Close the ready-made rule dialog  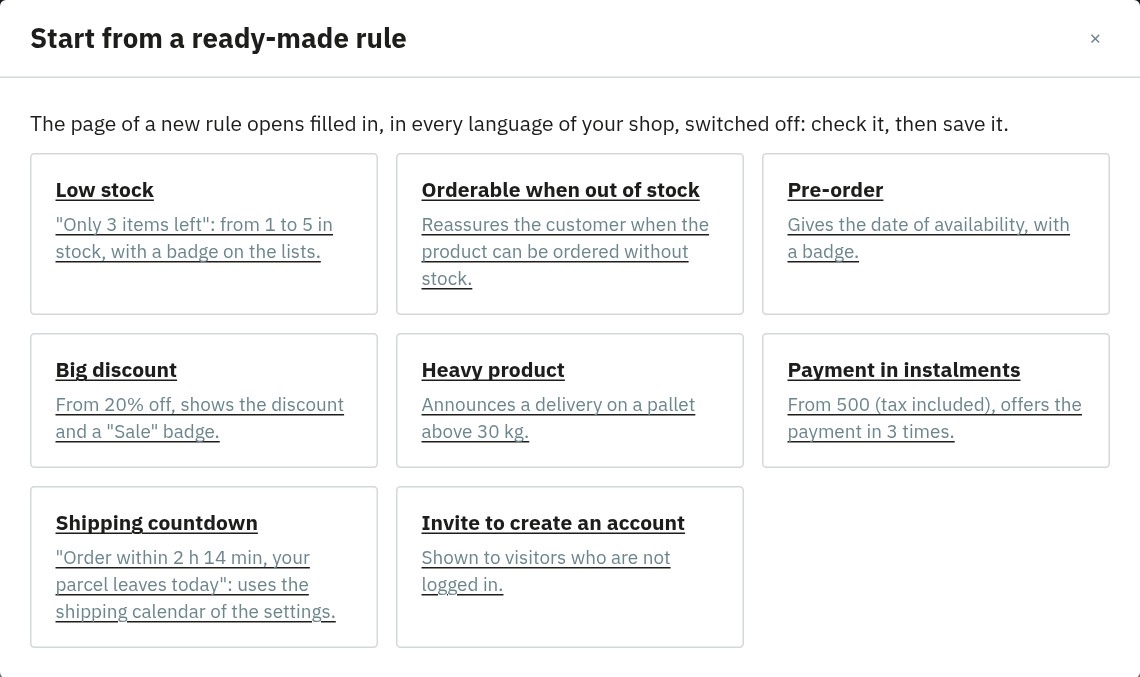pos(1095,39)
